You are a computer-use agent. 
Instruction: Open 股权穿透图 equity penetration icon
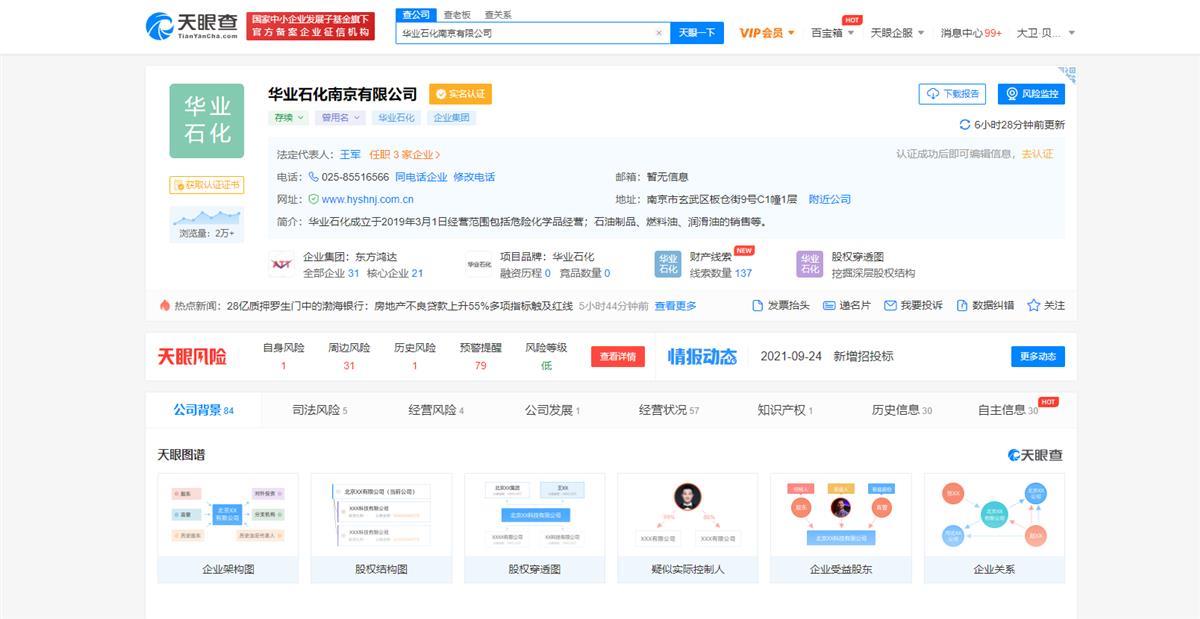[x=809, y=264]
